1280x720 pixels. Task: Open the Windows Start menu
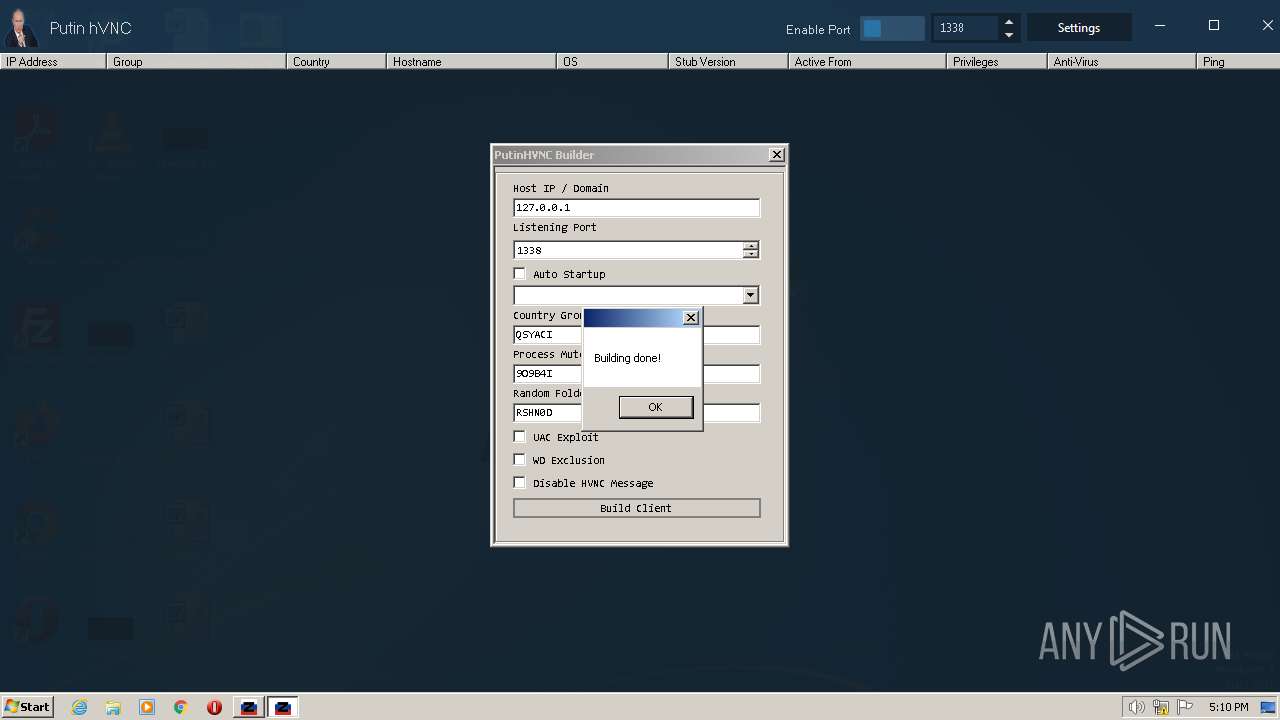pos(27,706)
